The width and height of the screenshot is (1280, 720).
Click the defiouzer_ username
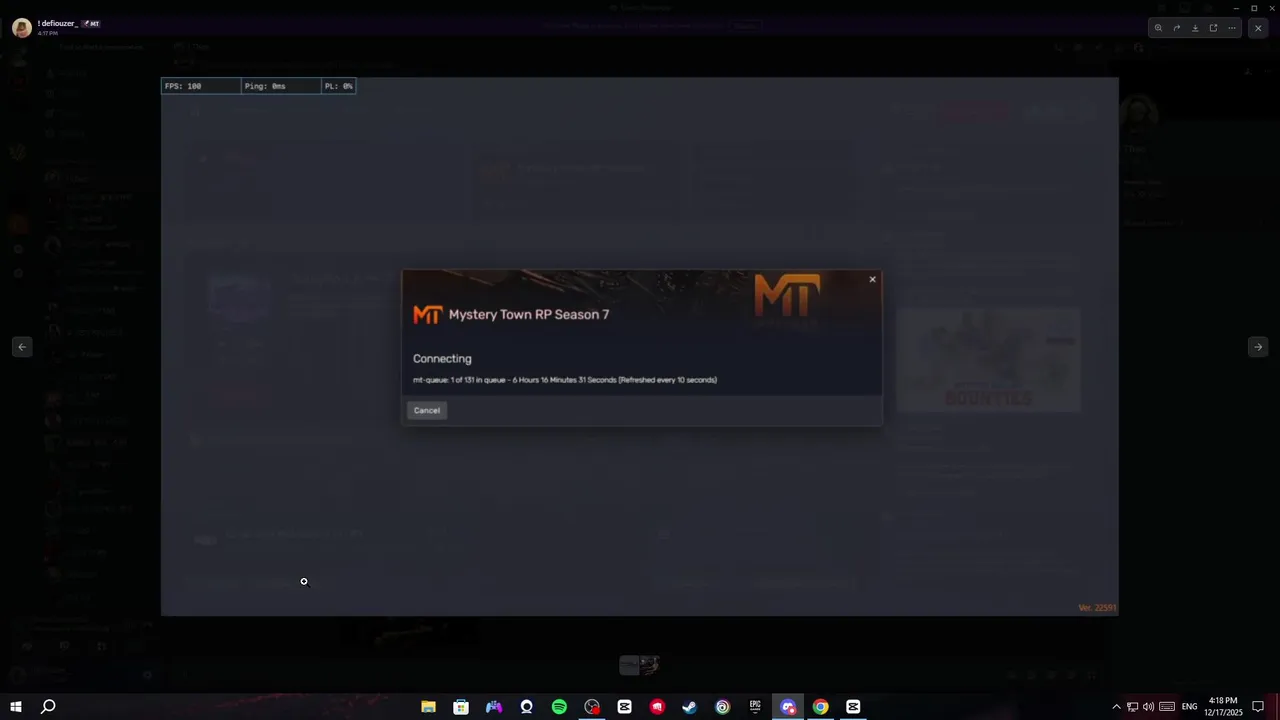pyautogui.click(x=57, y=23)
